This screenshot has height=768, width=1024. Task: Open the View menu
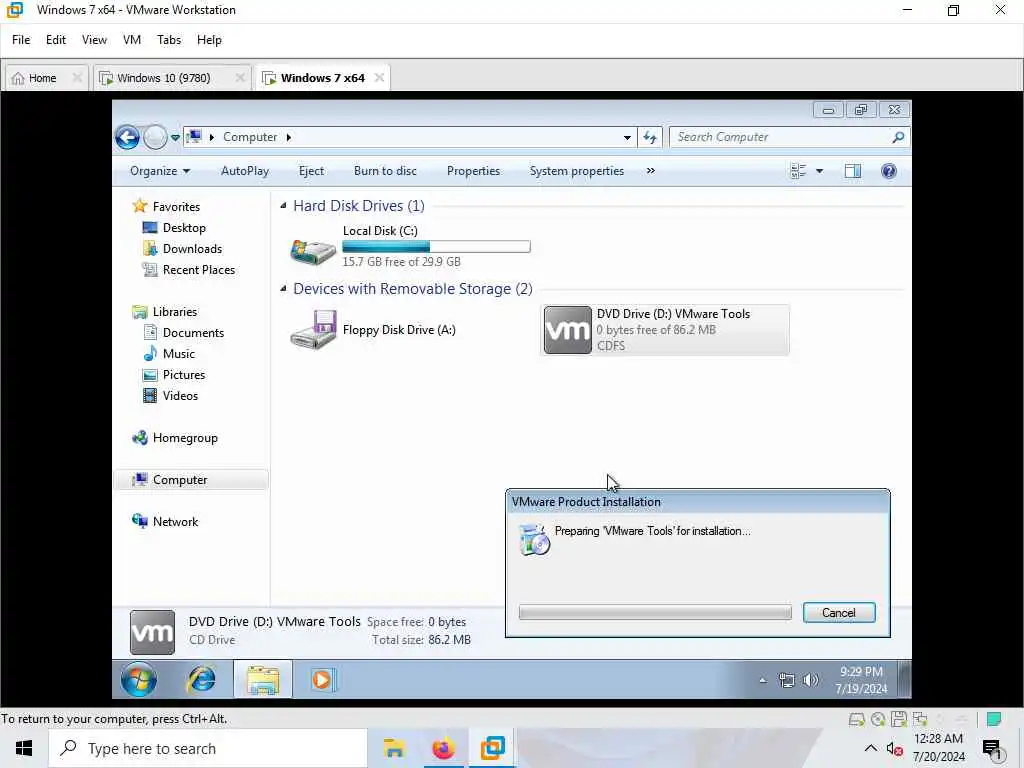tap(94, 40)
